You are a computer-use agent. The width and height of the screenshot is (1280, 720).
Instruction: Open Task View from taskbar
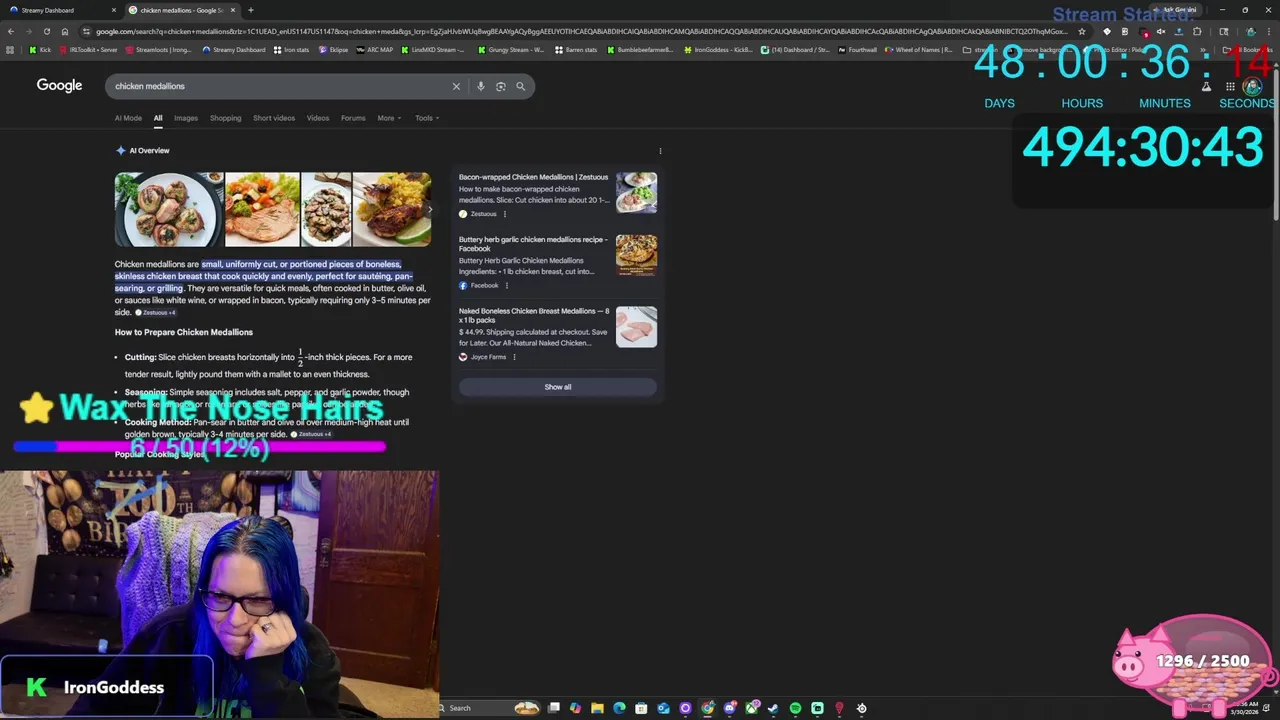point(553,708)
